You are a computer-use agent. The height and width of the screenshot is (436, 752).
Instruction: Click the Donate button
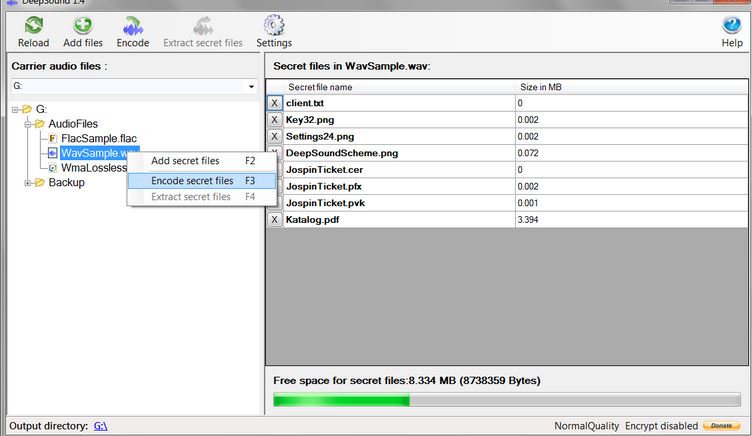coord(721,426)
